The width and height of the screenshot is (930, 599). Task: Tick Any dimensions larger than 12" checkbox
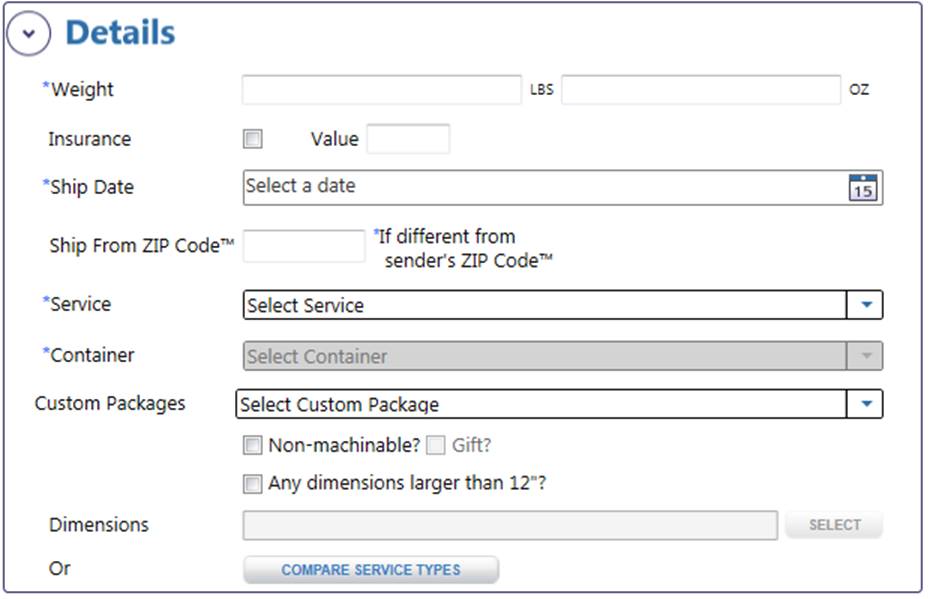pos(253,483)
